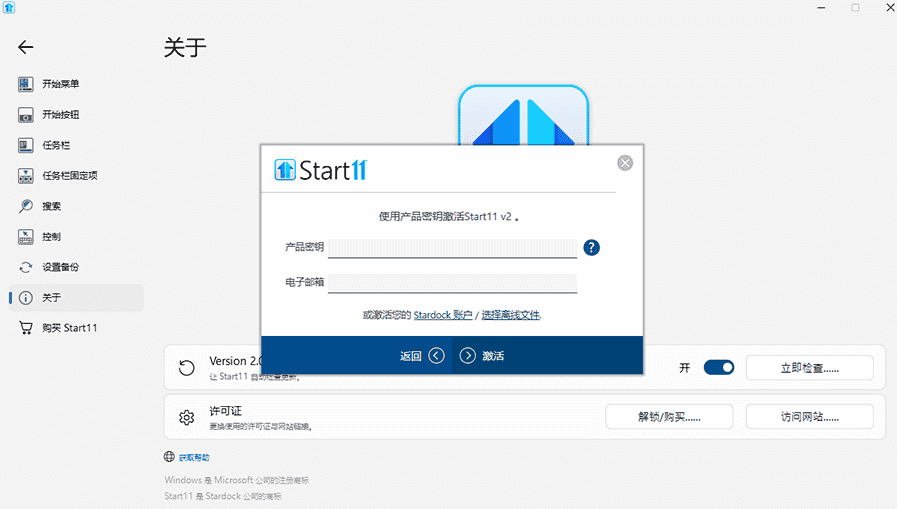Click the Taskbar (任务栏) sidebar icon

pos(26,145)
